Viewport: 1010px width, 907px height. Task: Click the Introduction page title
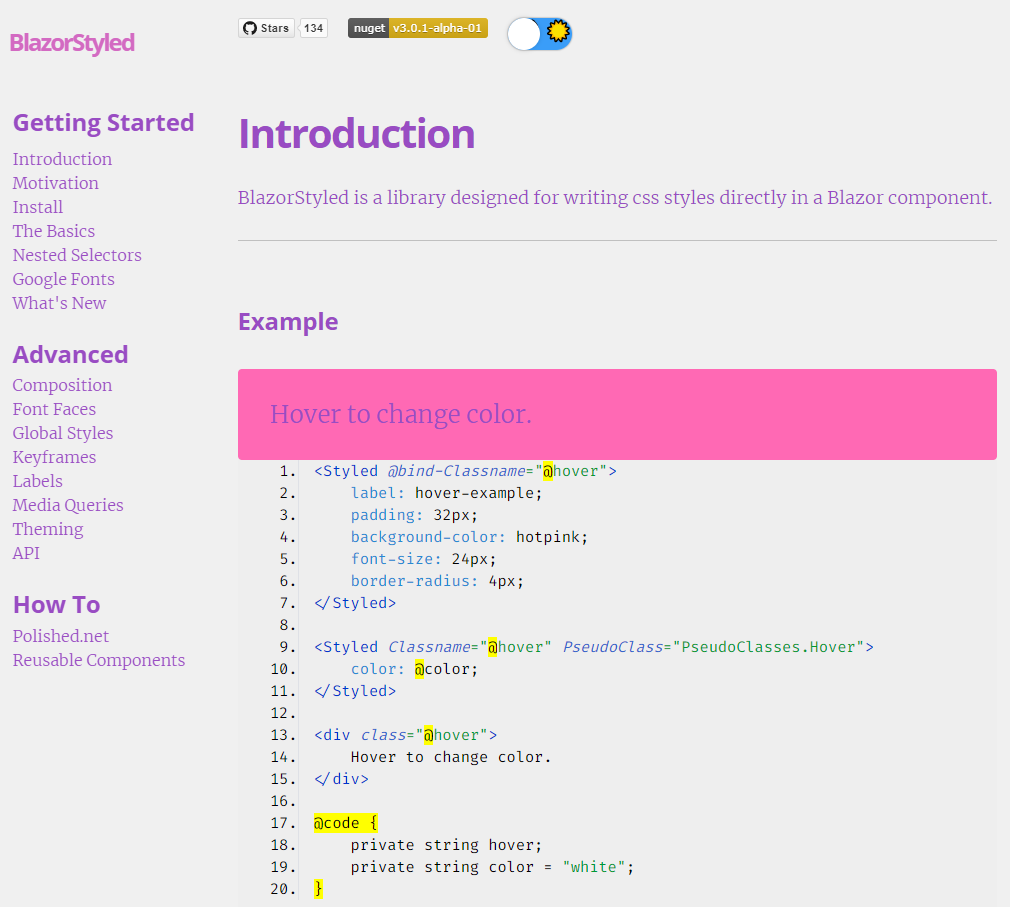(357, 134)
